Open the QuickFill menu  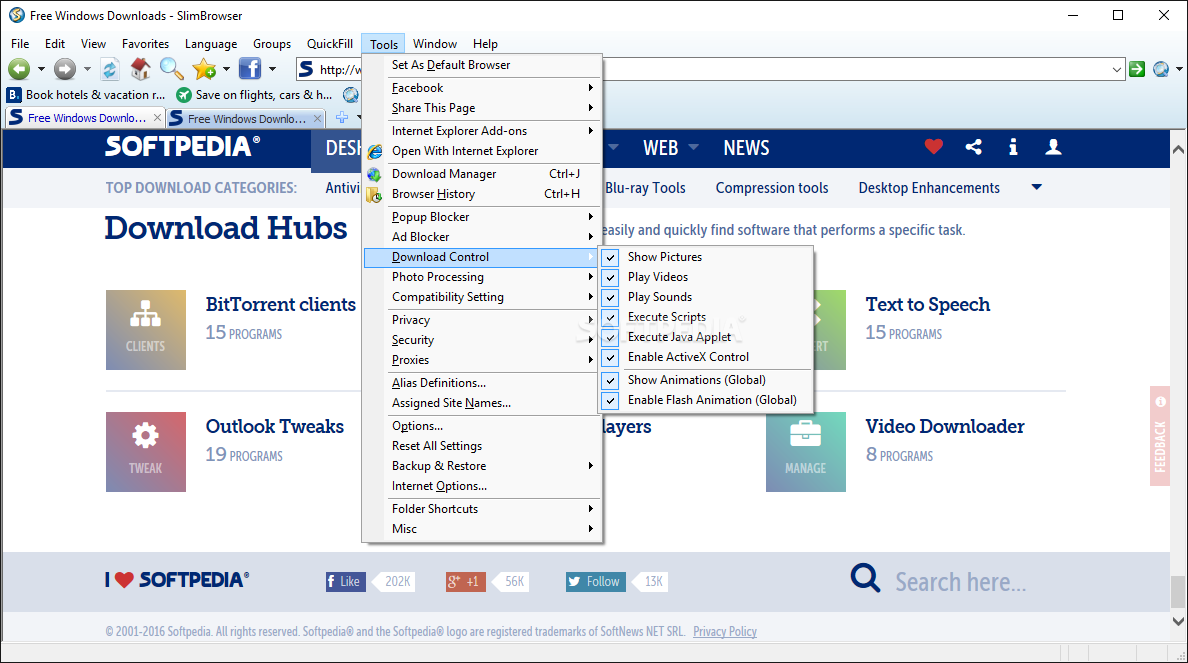[330, 44]
